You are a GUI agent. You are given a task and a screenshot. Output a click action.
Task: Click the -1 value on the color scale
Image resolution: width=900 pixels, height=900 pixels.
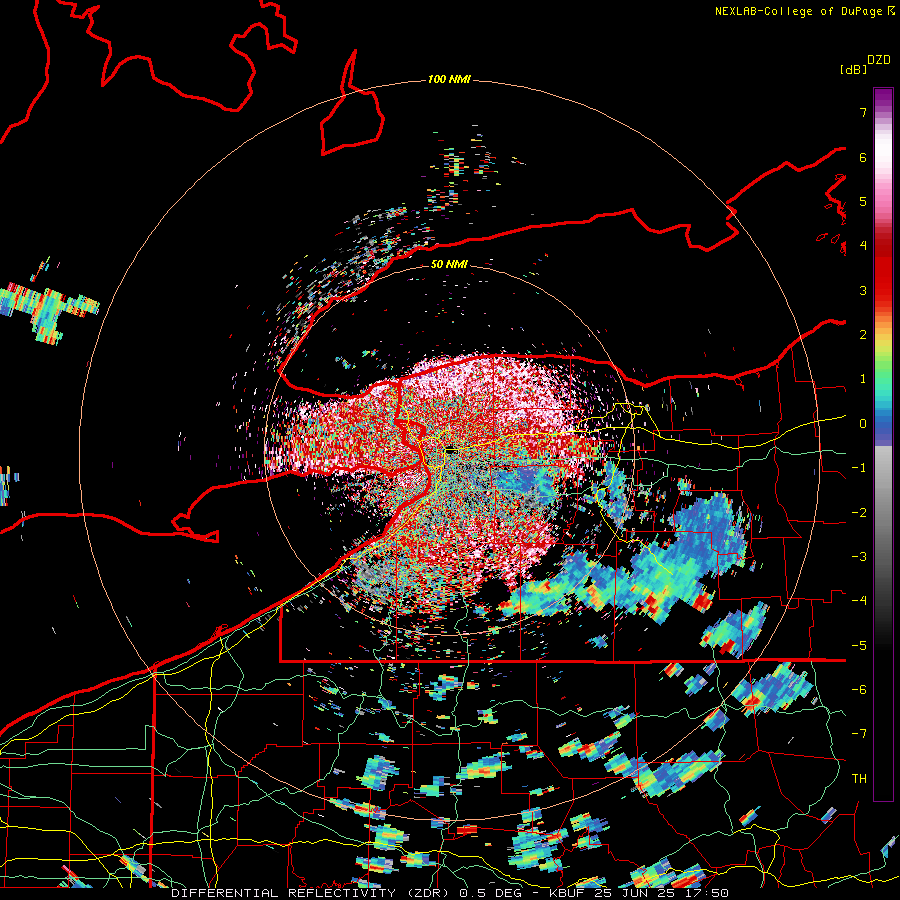pyautogui.click(x=859, y=468)
